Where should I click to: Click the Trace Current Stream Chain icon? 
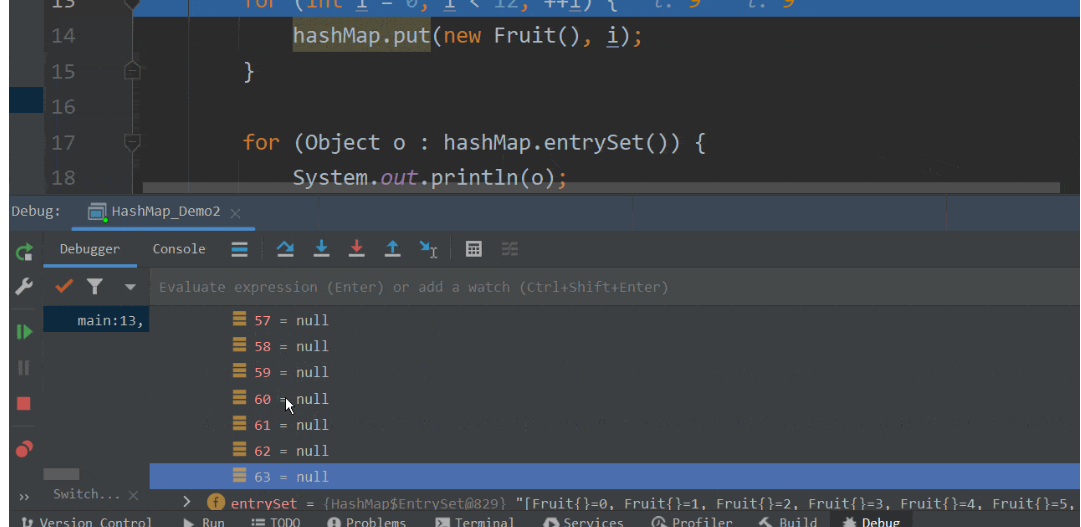pyautogui.click(x=509, y=249)
